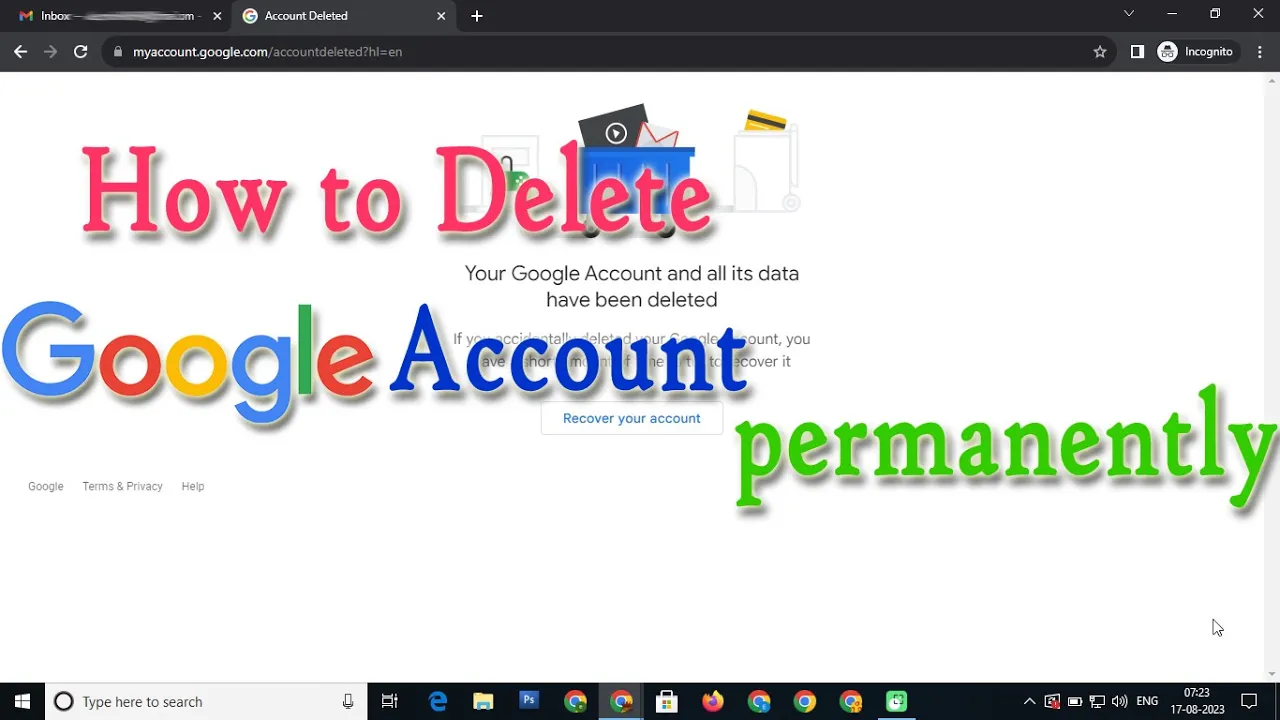Viewport: 1280px width, 720px height.
Task: Open the Windows notification center
Action: 1249,702
